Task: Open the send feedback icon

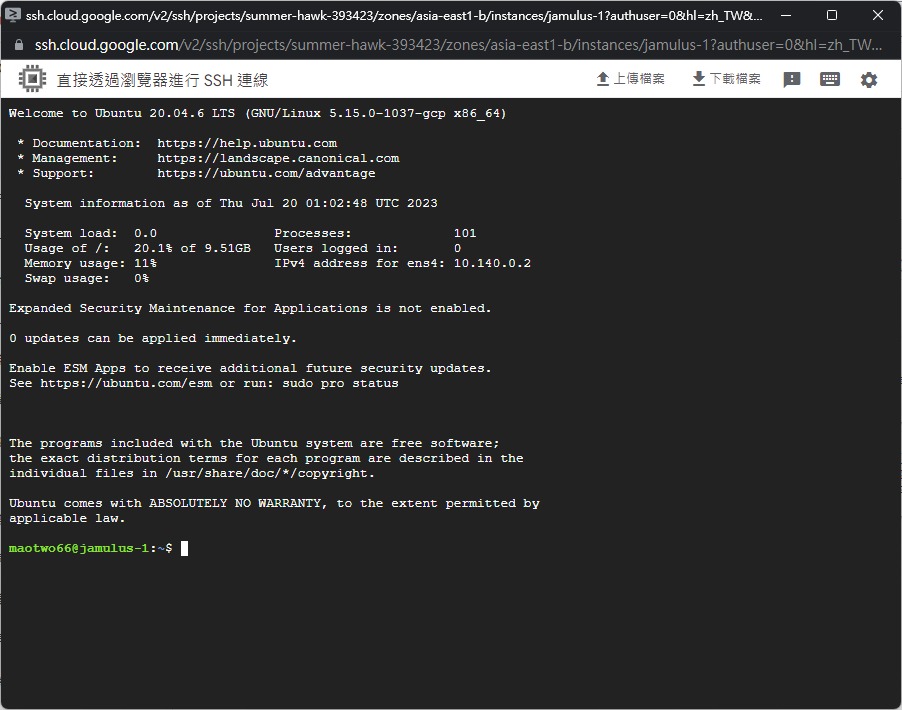Action: (x=792, y=80)
